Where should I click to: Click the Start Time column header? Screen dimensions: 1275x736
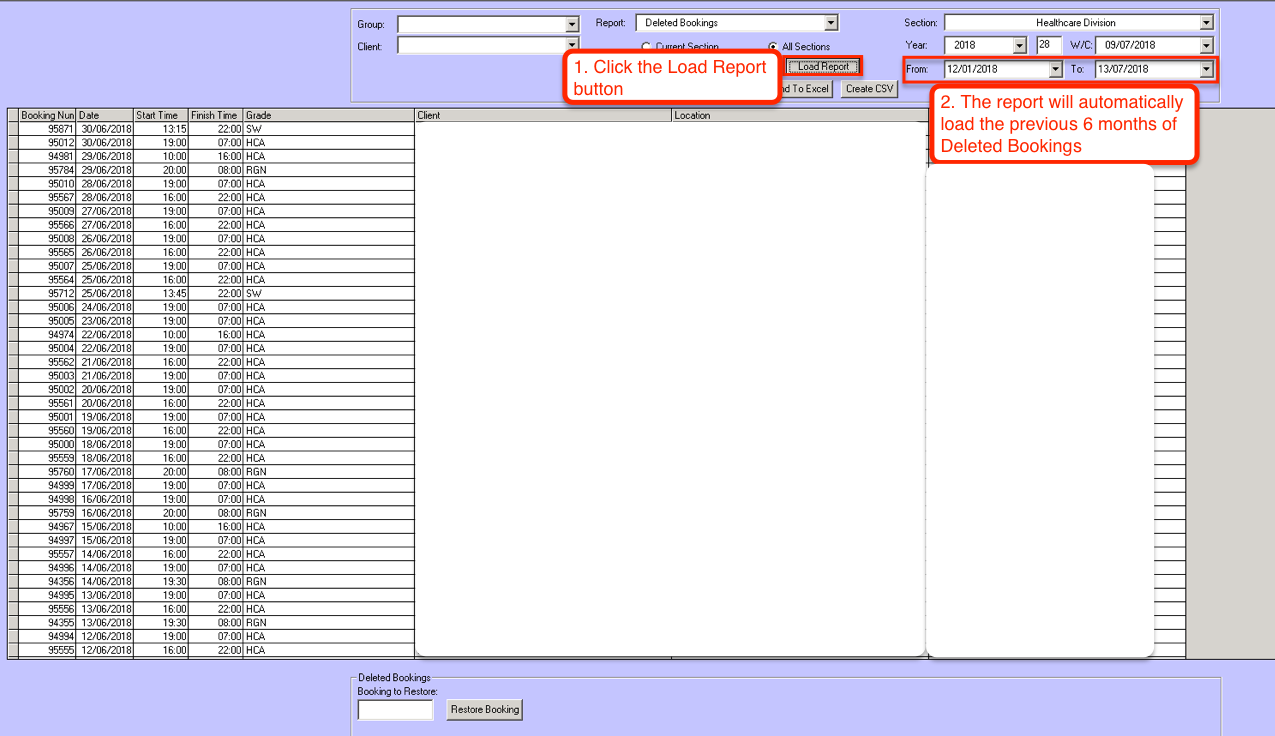[160, 116]
